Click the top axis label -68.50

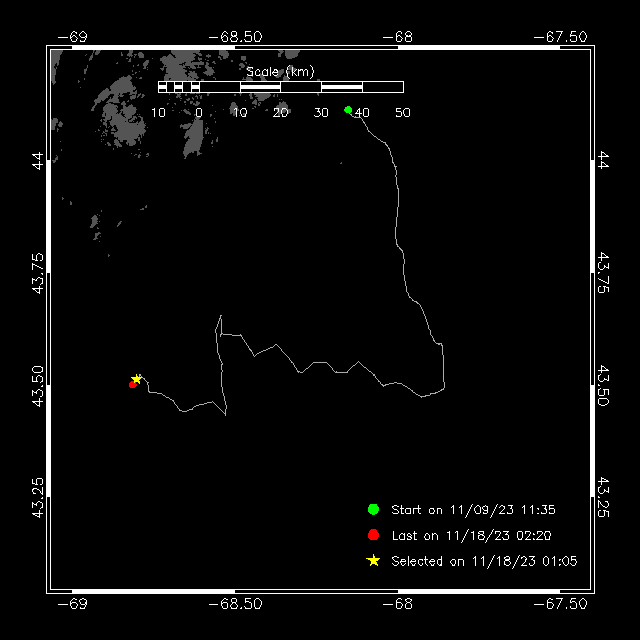tap(234, 36)
